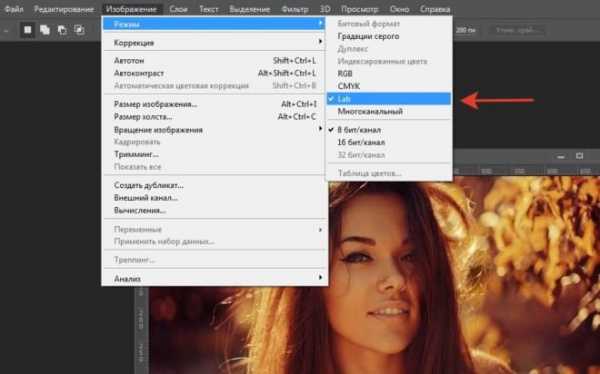
Task: Open the Файл menu
Action: [x=14, y=9]
